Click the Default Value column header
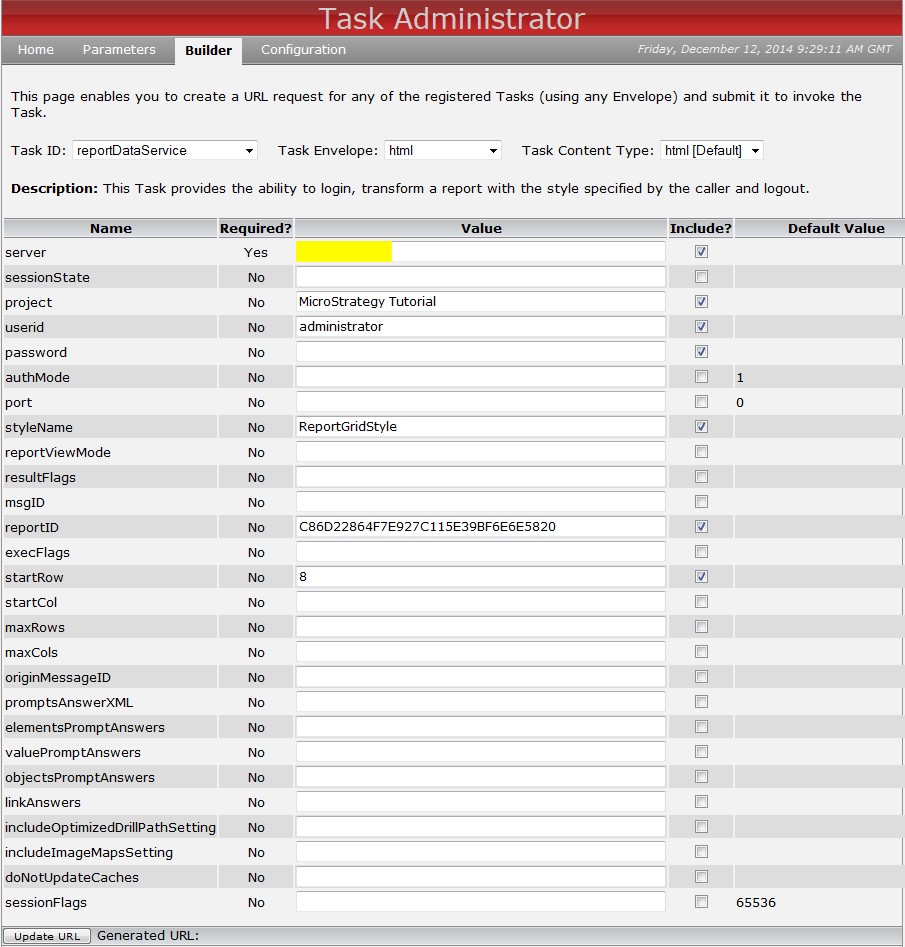Image resolution: width=905 pixels, height=947 pixels. click(836, 228)
